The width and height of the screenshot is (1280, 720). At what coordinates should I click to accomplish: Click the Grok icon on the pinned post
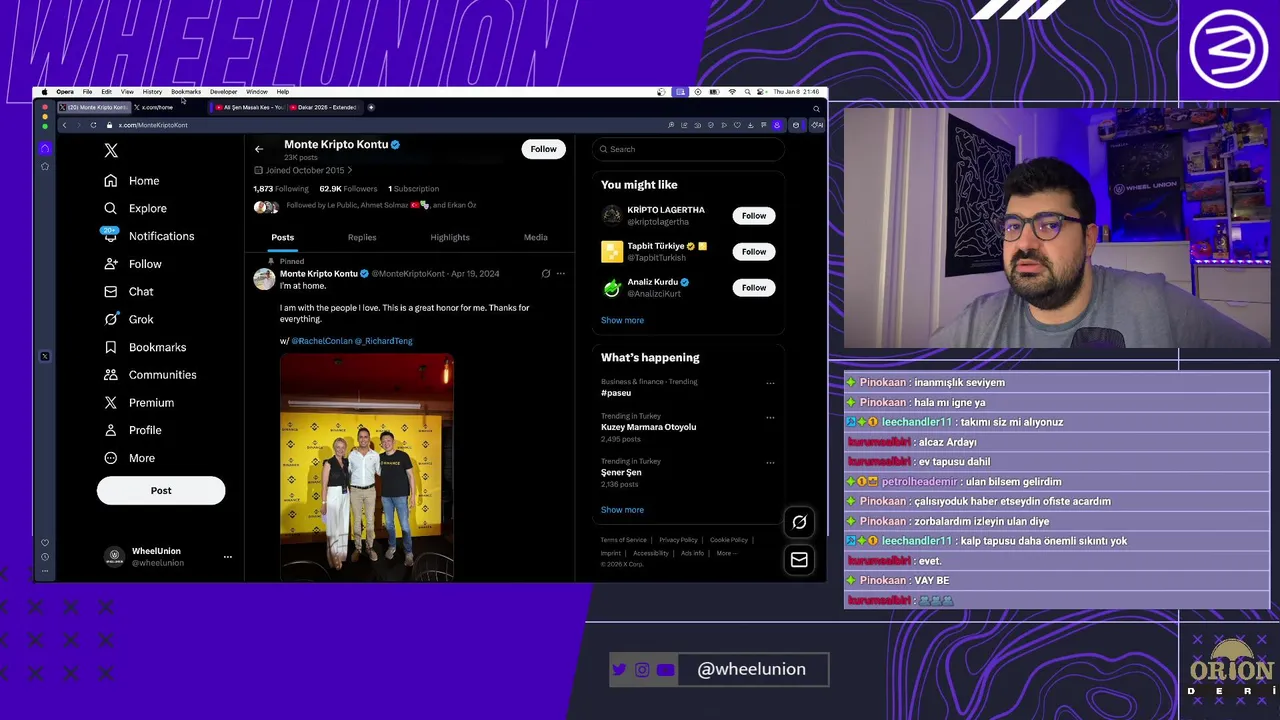[545, 274]
